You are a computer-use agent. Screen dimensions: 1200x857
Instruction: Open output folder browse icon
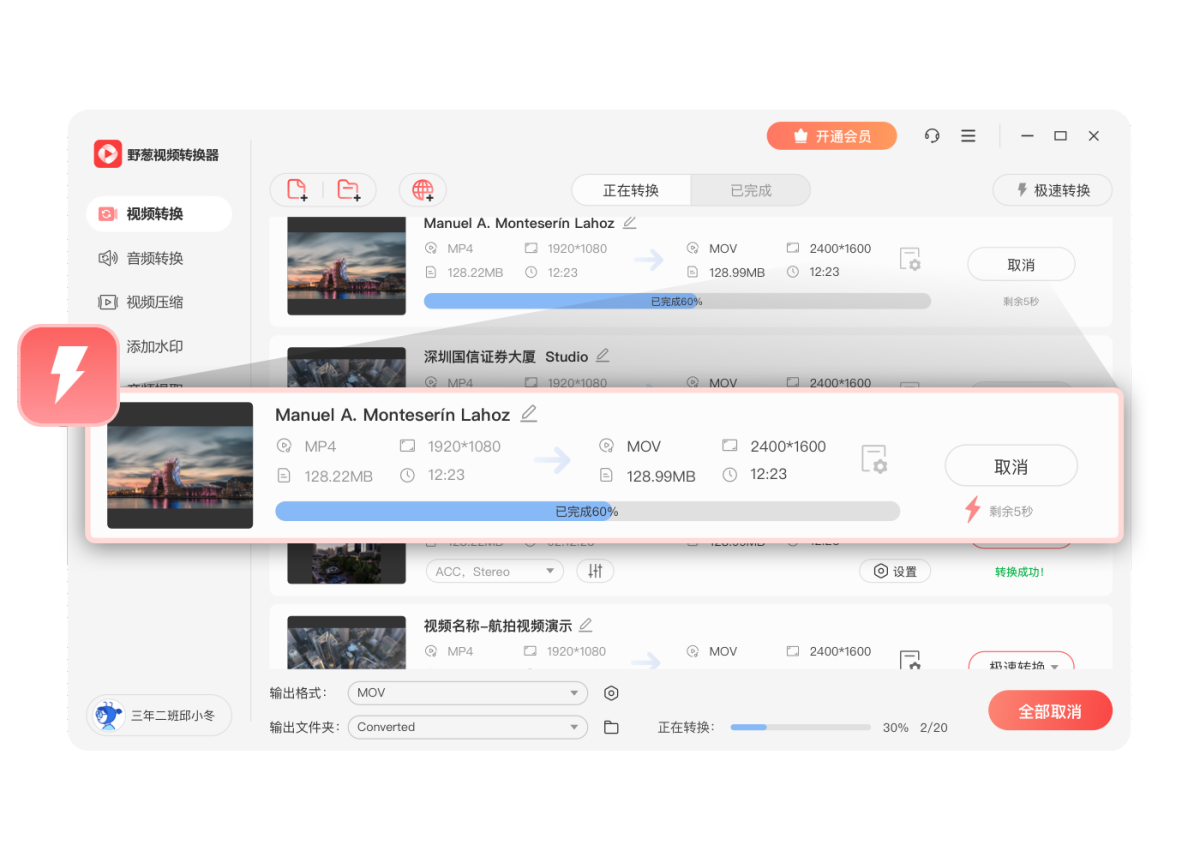pyautogui.click(x=611, y=727)
